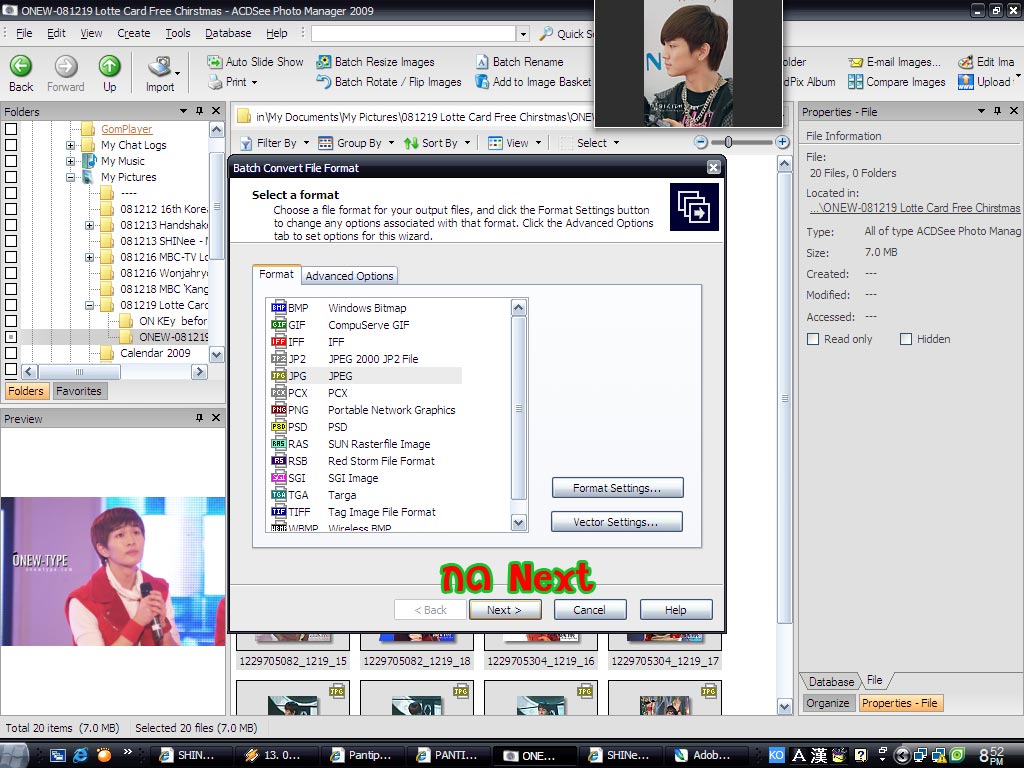Open Format Settings dialog
This screenshot has width=1024, height=768.
(x=617, y=488)
